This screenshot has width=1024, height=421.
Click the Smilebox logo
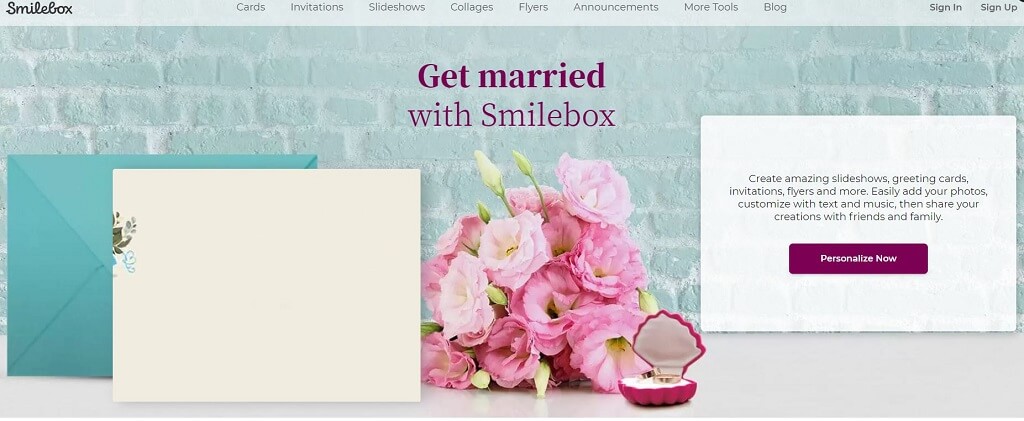point(39,8)
